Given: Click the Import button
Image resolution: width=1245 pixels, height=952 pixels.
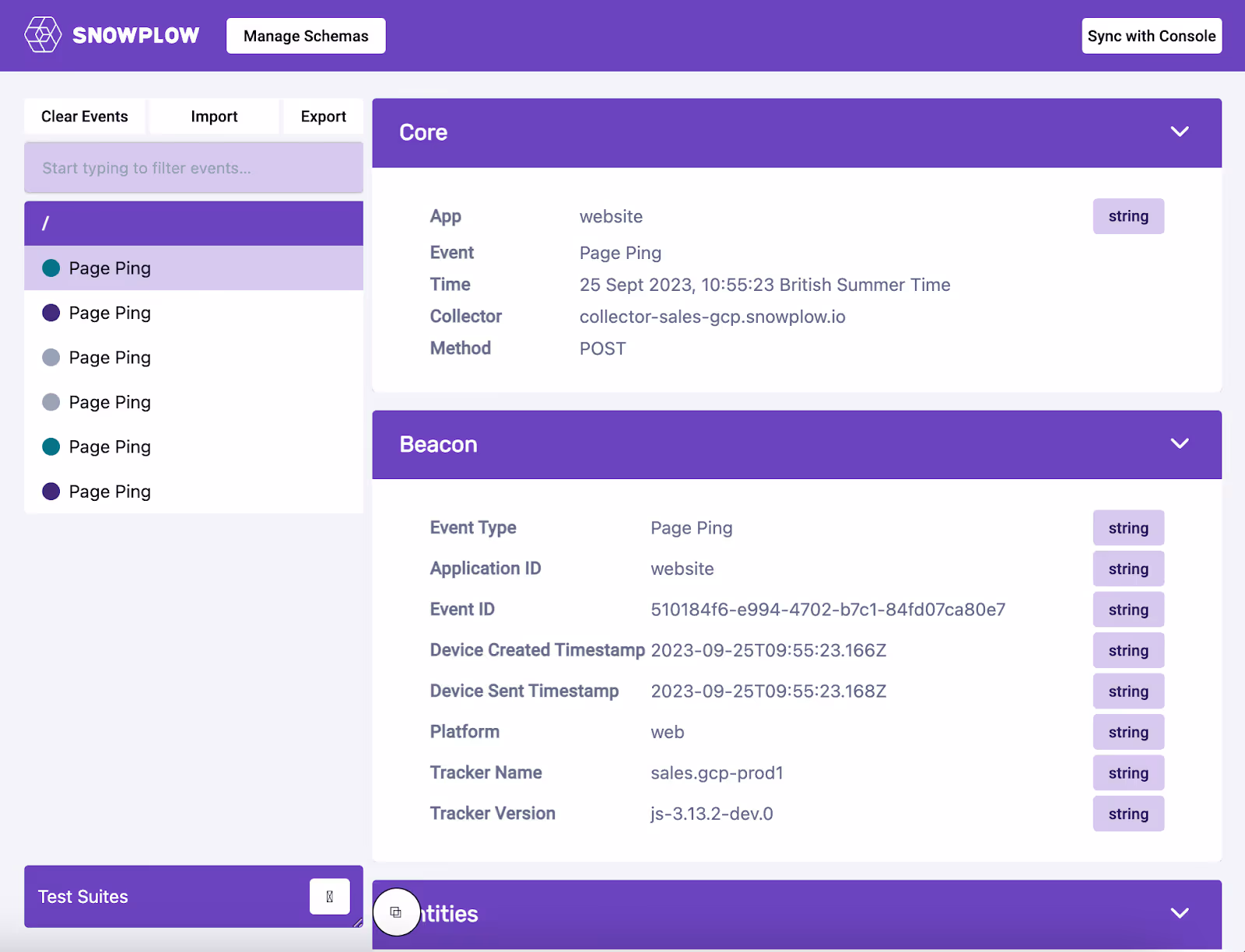Looking at the screenshot, I should pos(214,117).
